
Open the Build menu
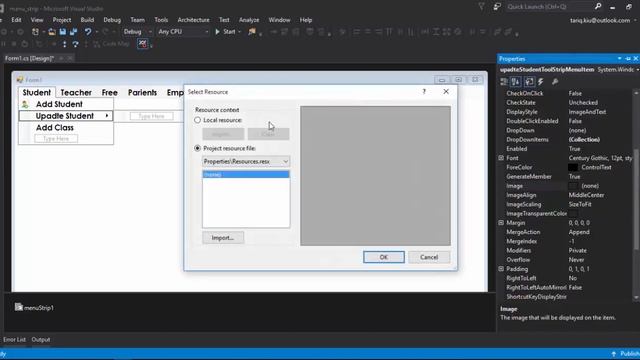[x=87, y=20]
